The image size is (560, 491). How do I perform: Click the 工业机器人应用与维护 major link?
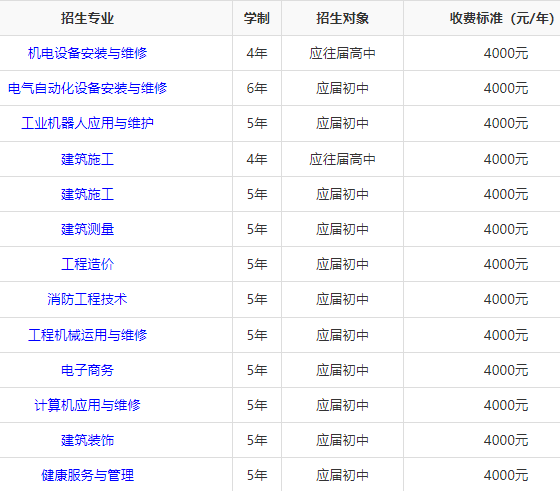click(x=88, y=123)
